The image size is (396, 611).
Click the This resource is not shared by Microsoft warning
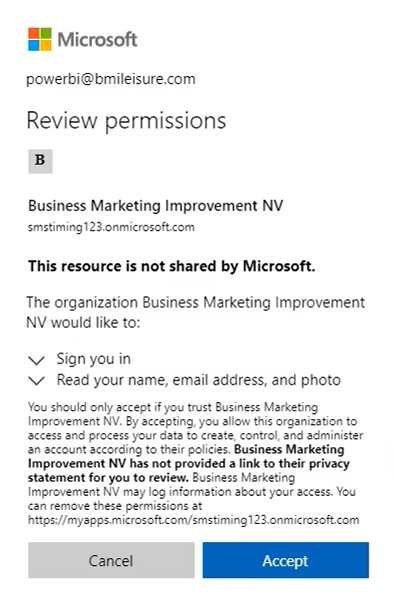[x=171, y=266]
